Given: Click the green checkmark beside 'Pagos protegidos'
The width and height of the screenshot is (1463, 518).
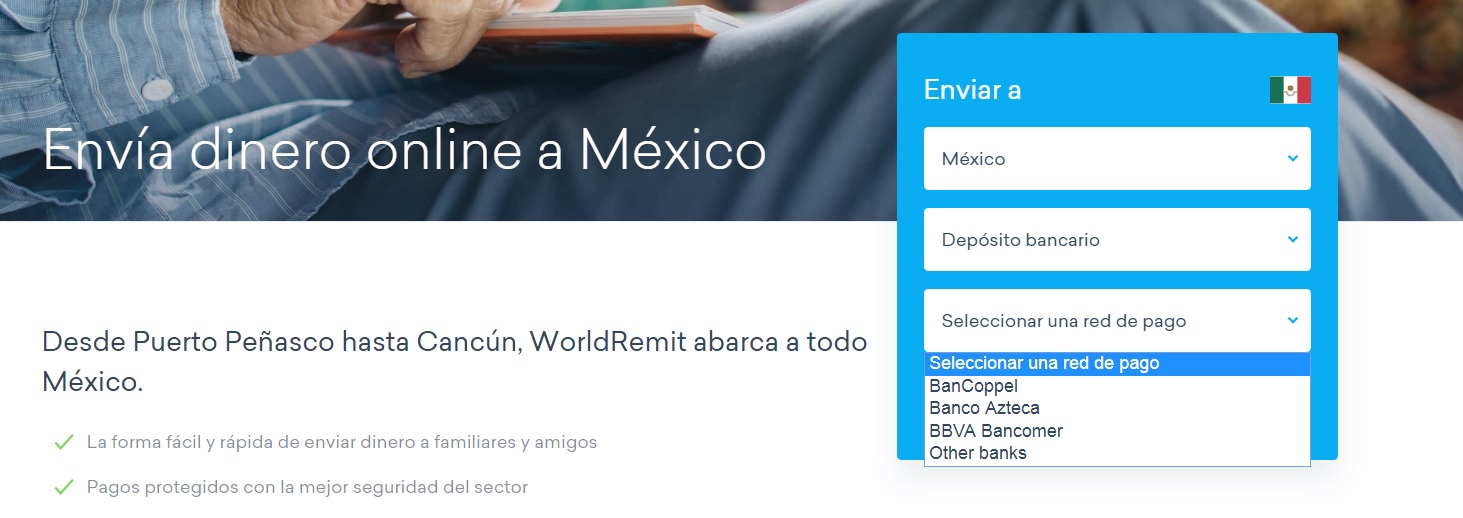Looking at the screenshot, I should [64, 487].
